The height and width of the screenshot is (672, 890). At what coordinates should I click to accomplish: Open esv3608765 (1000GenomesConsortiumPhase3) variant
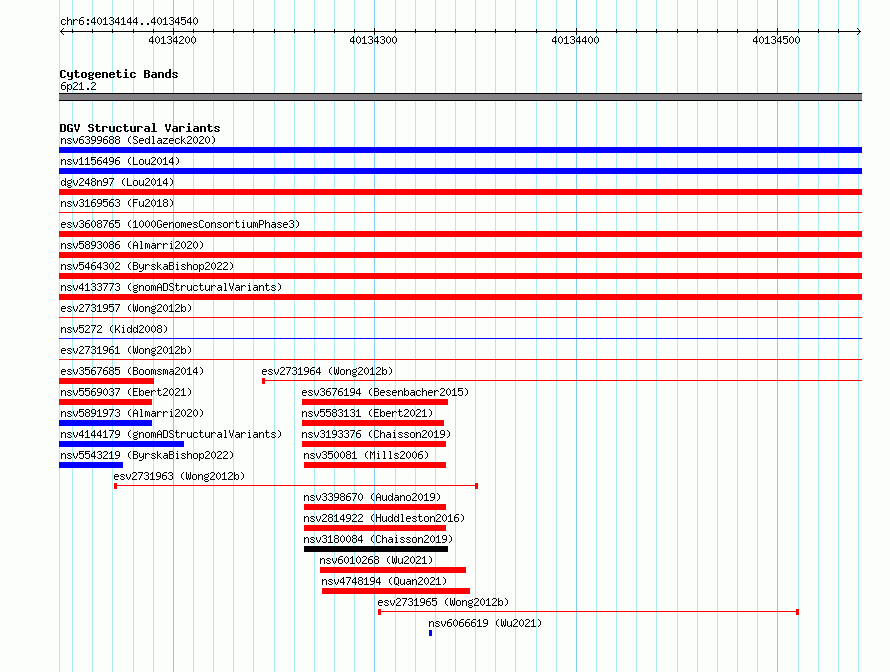[180, 224]
